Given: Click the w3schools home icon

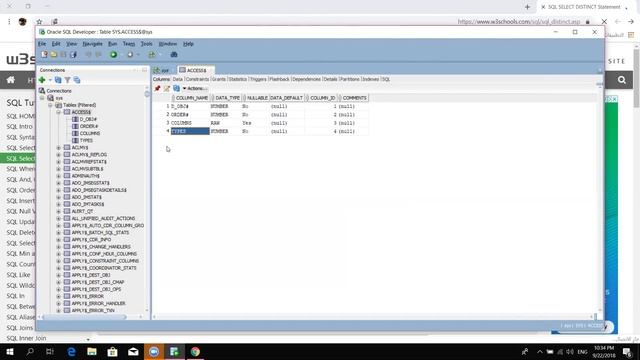Looking at the screenshot, I should 11,80.
